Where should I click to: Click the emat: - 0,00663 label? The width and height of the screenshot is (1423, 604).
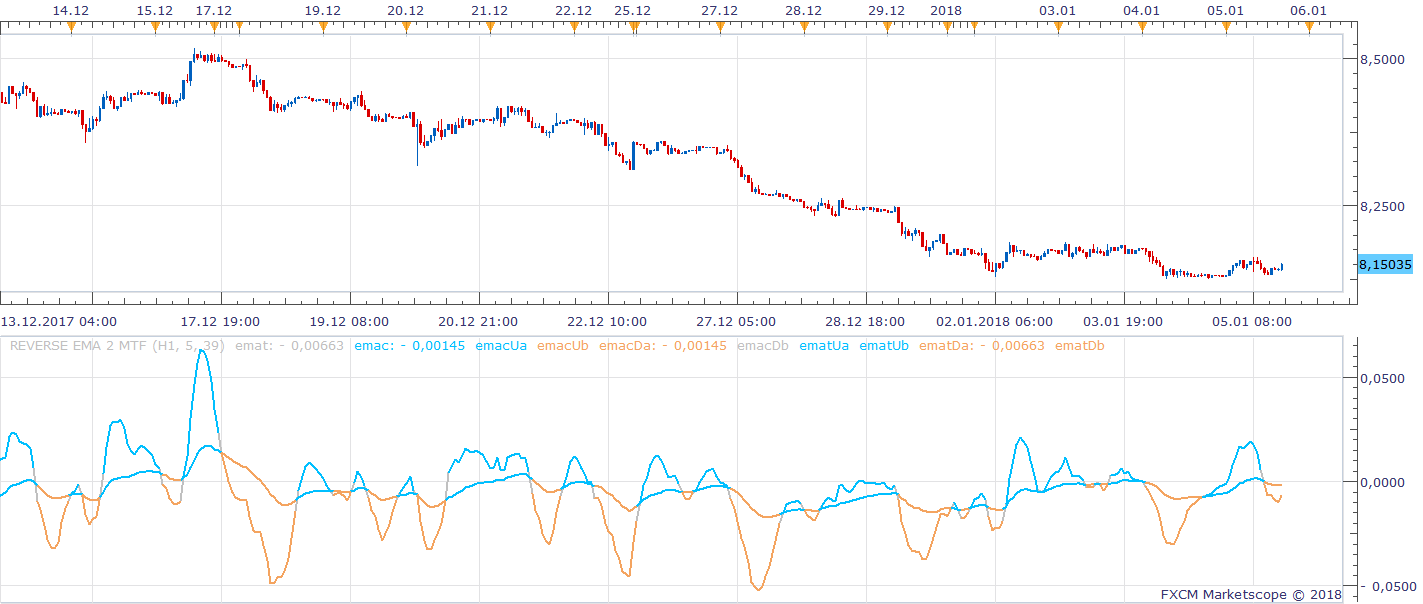[290, 346]
